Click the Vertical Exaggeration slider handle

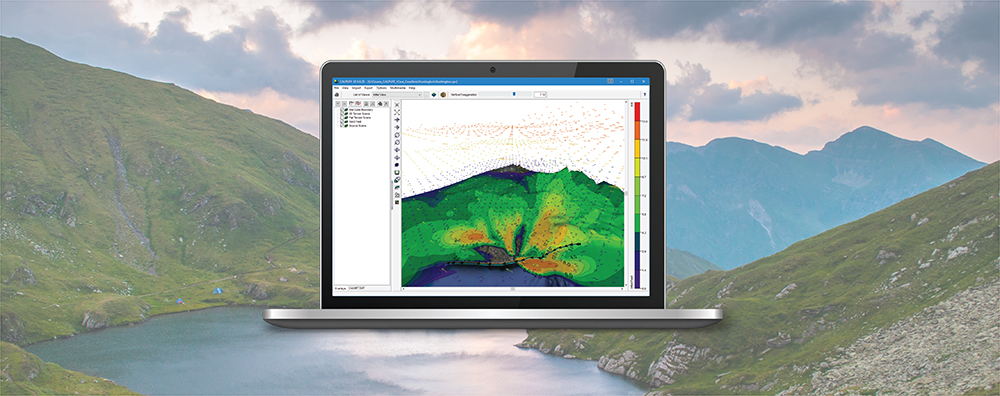tap(514, 94)
